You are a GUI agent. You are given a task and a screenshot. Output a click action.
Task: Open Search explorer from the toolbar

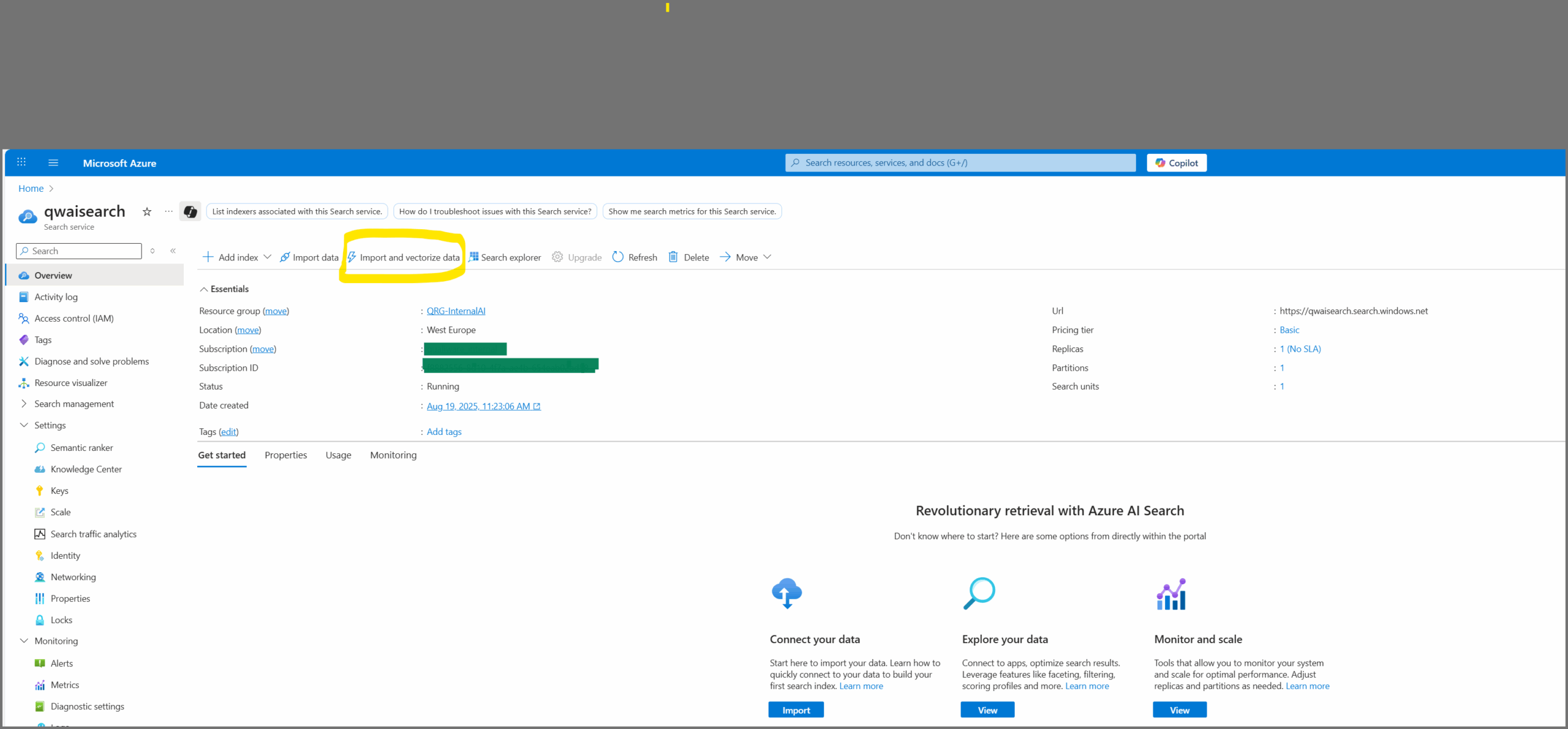(505, 257)
